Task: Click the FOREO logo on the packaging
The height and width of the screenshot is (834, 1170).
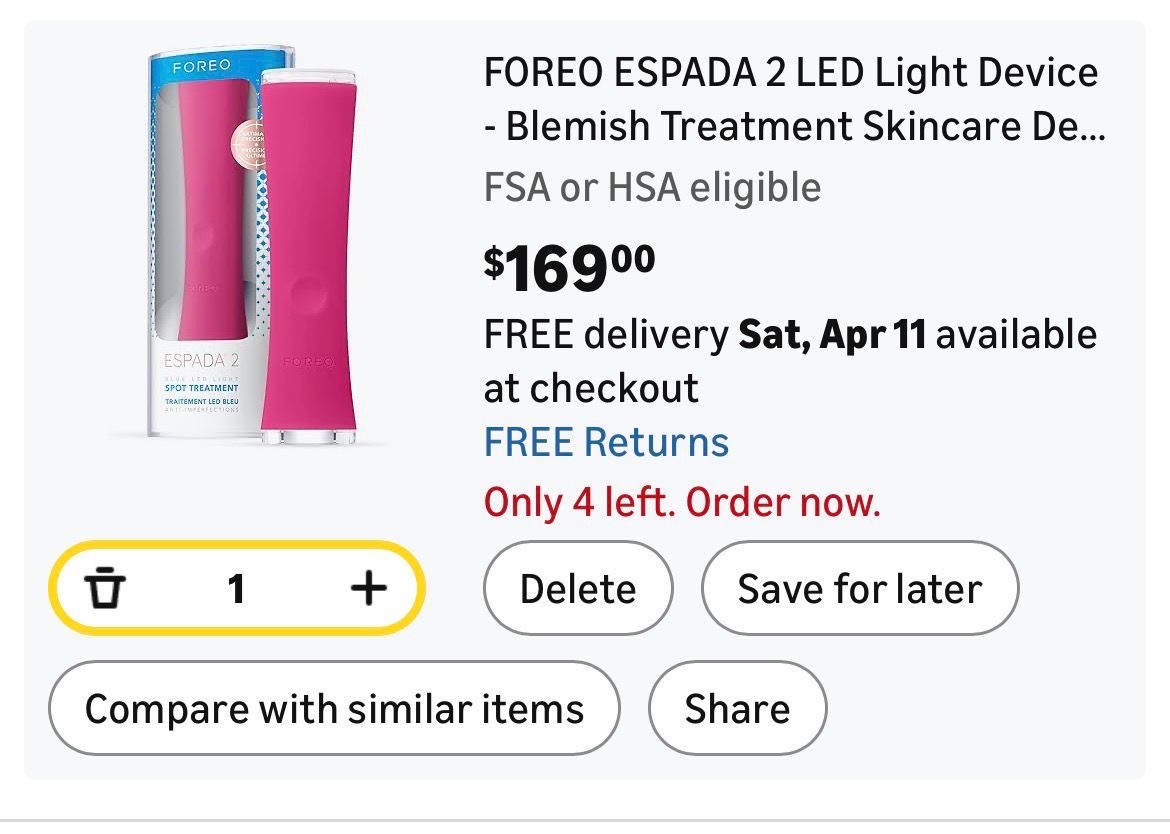Action: (x=200, y=66)
